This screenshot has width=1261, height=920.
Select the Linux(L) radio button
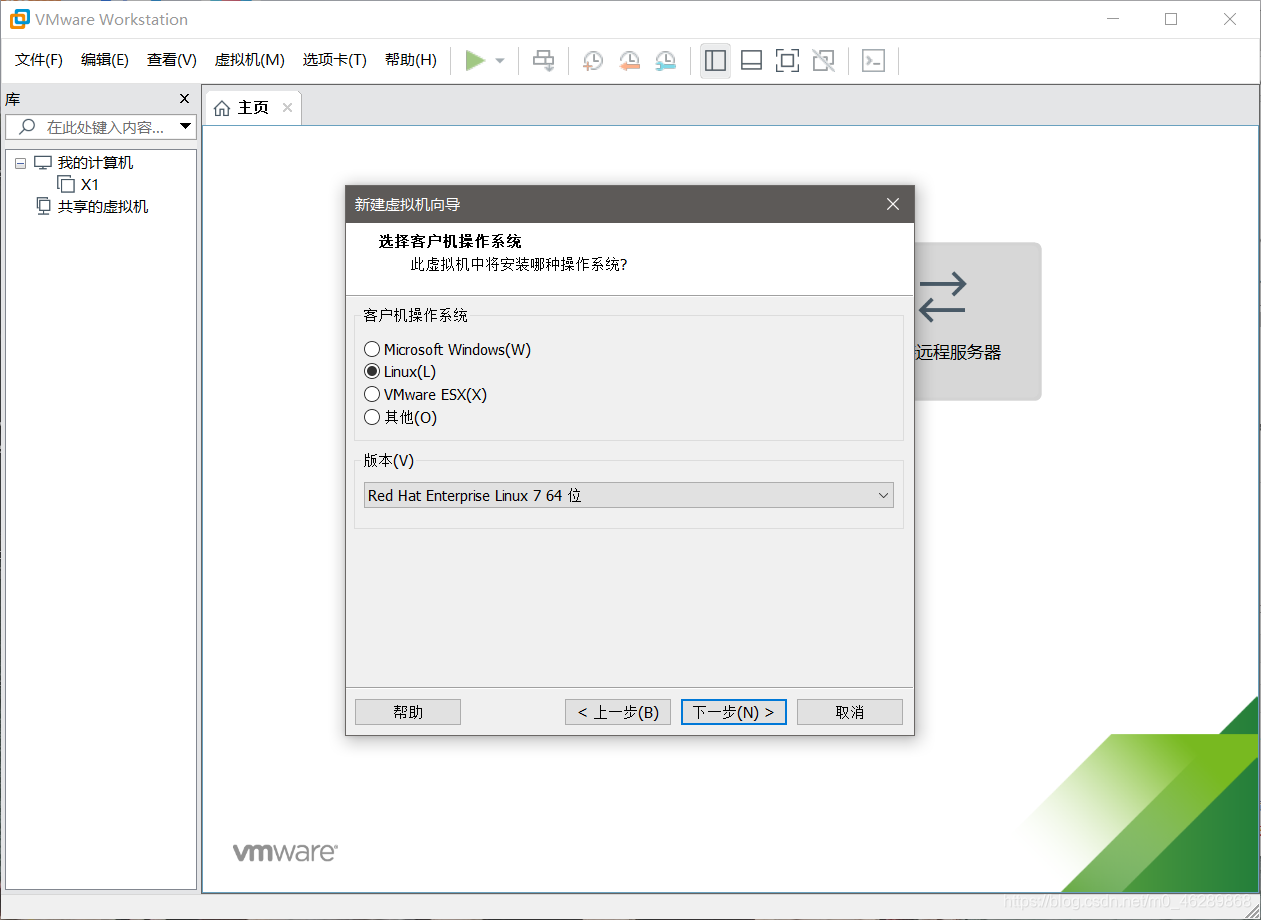(372, 372)
